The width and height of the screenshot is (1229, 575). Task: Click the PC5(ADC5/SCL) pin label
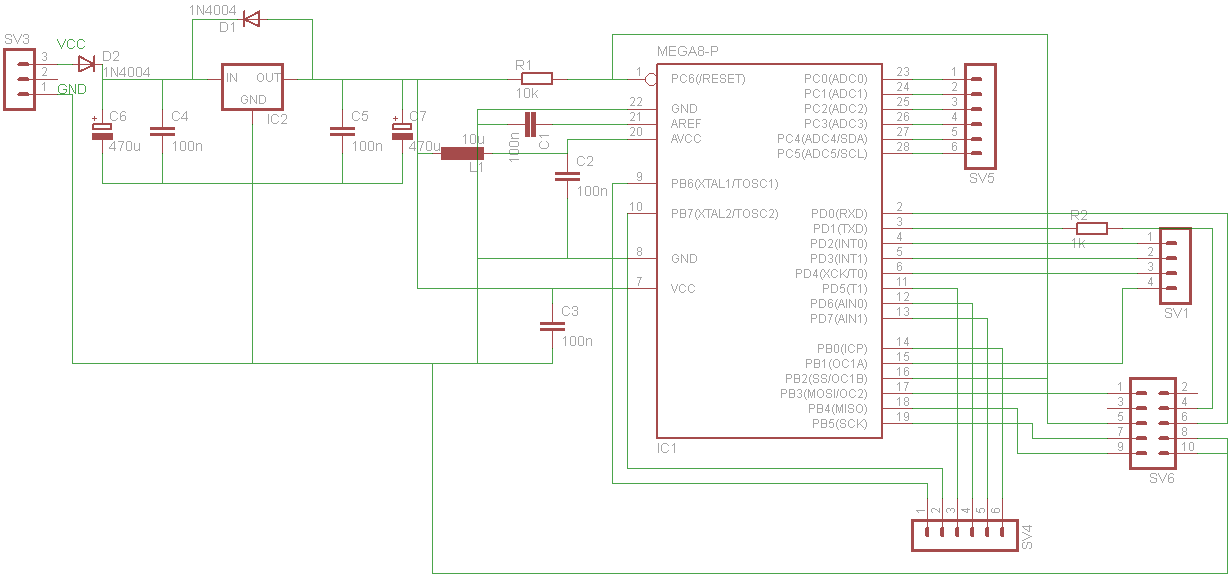click(823, 154)
